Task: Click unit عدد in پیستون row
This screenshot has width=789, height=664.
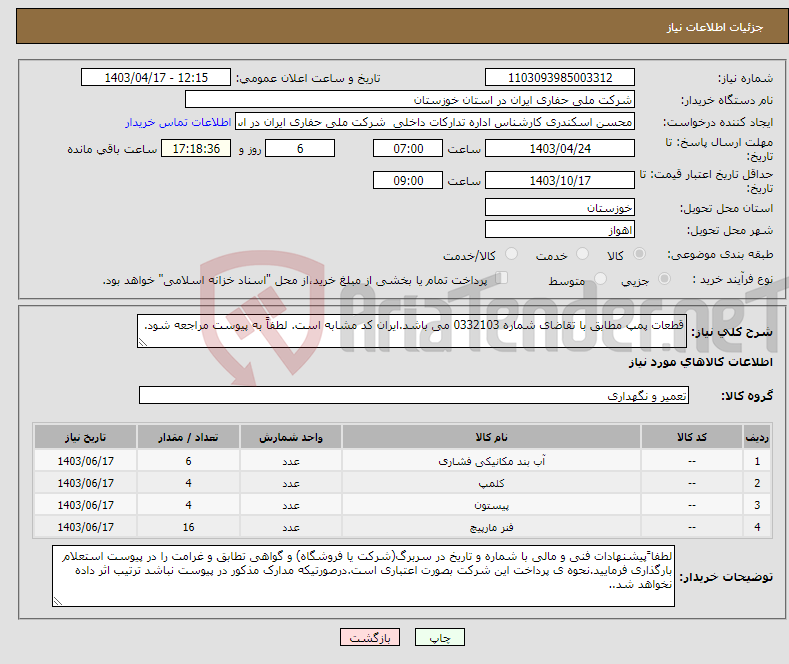Action: (291, 505)
